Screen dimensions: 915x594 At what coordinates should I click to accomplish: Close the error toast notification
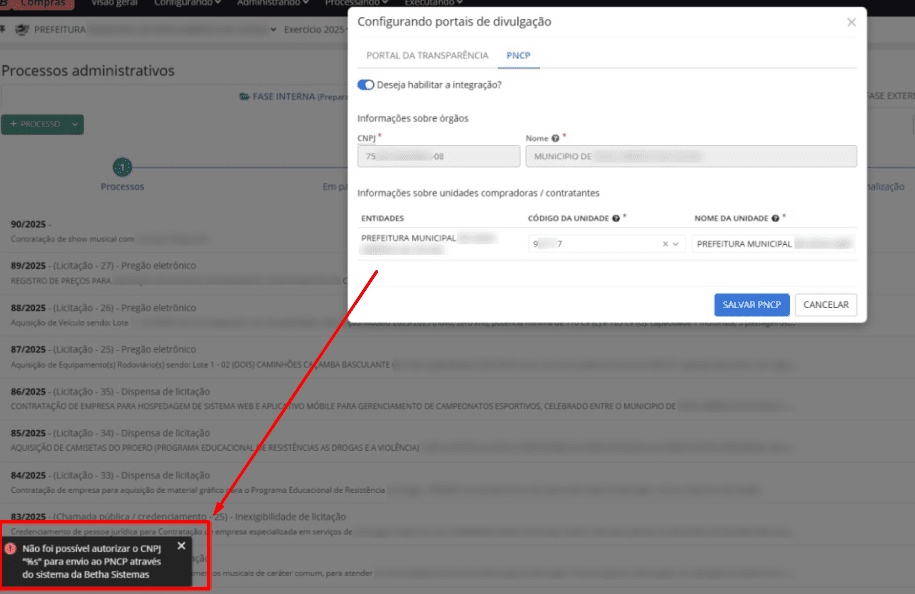(x=181, y=546)
